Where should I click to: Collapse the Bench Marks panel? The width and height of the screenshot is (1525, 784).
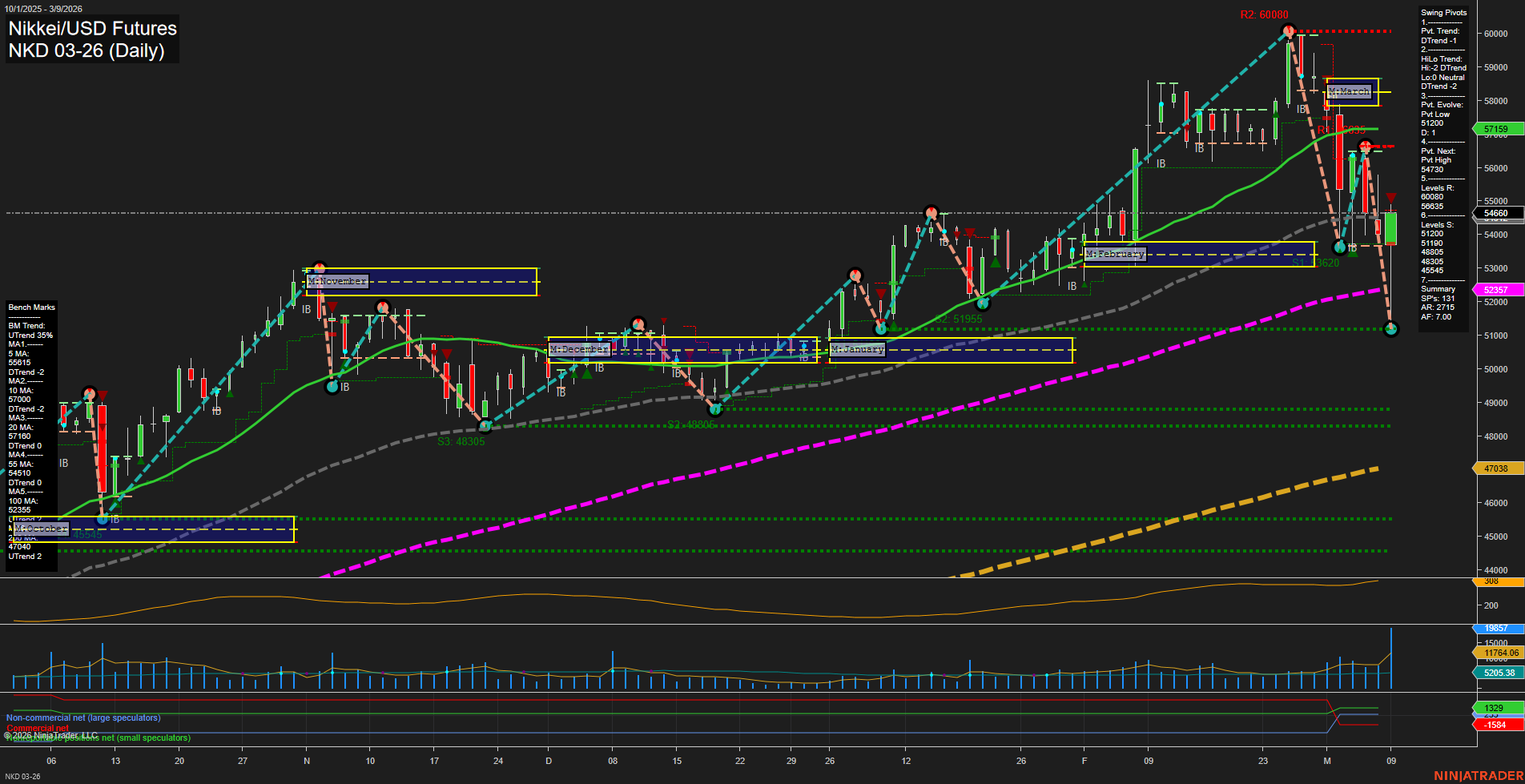(32, 307)
